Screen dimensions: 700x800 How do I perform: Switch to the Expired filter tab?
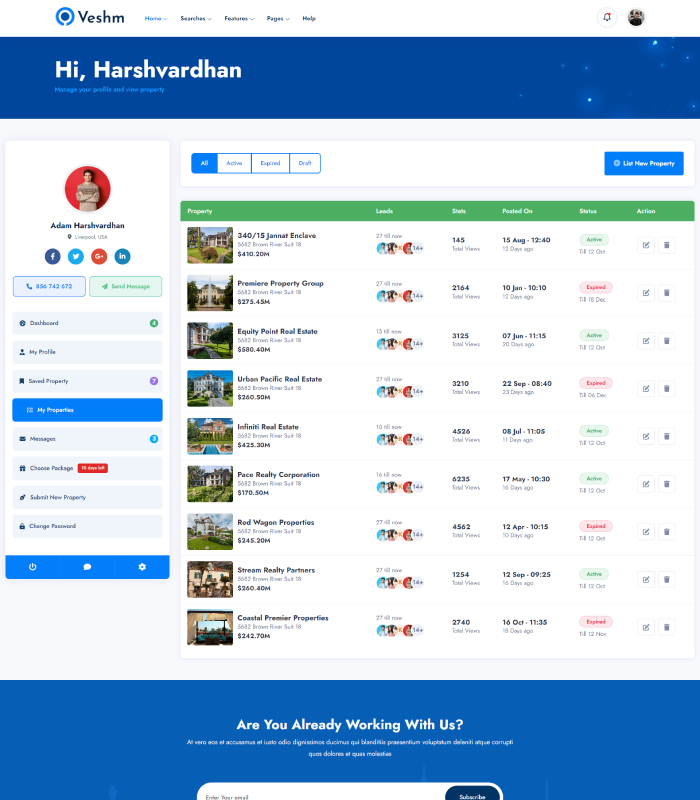pos(270,163)
